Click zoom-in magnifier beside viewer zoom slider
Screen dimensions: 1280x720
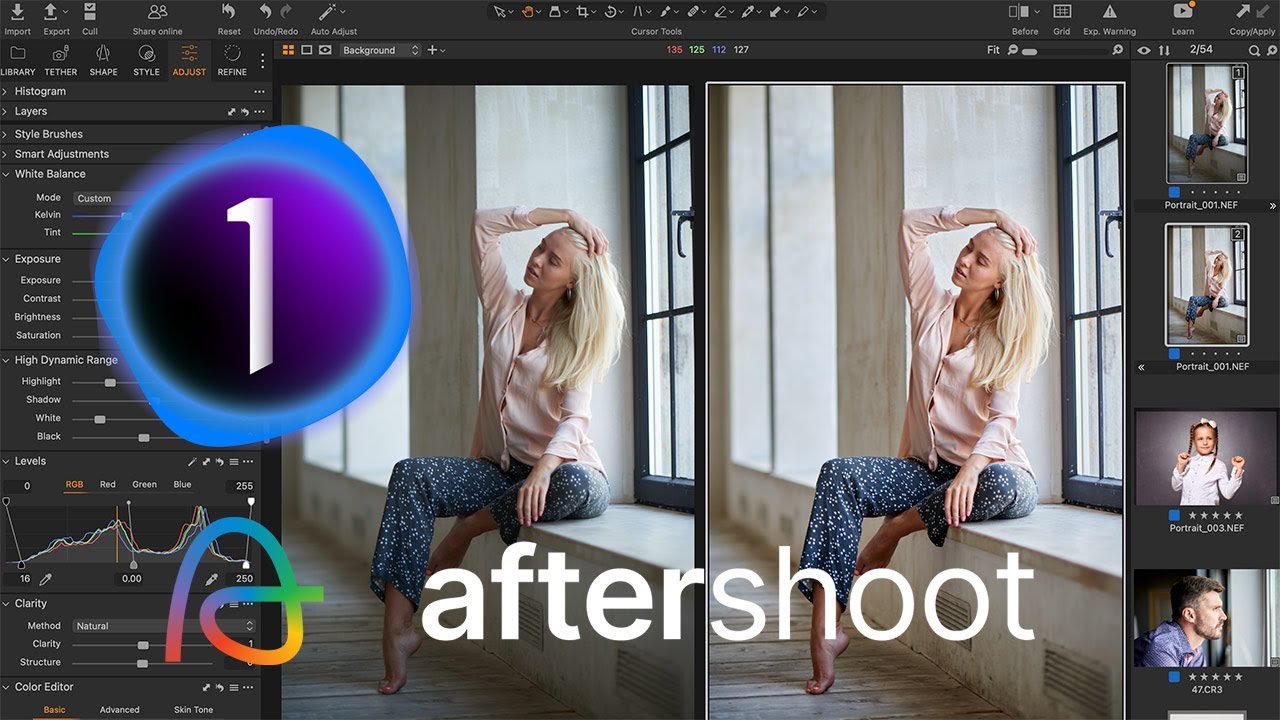(x=1117, y=50)
